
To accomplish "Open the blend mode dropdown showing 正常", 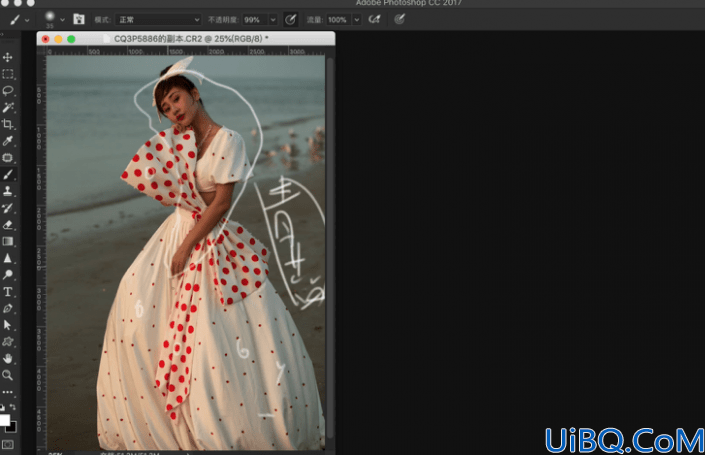I will tap(158, 20).
